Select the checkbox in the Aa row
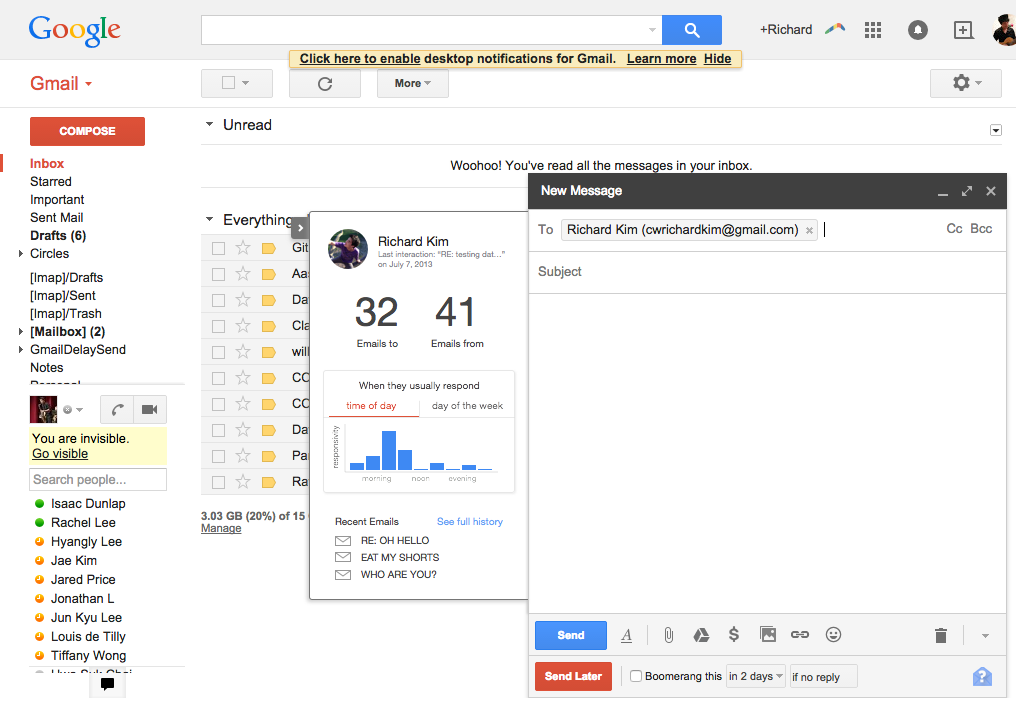1016x704 pixels. click(218, 274)
